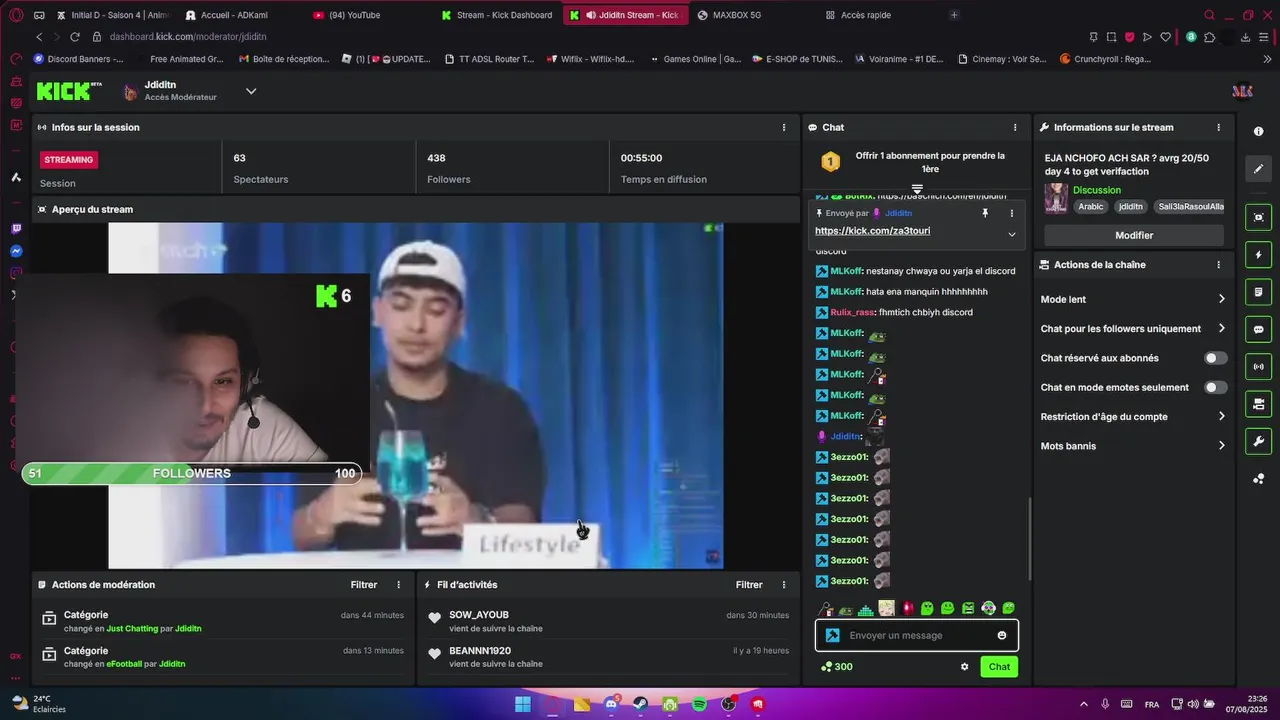This screenshot has height=720, width=1280.
Task: Open Informations sur le stream options menu
Action: pos(1218,127)
